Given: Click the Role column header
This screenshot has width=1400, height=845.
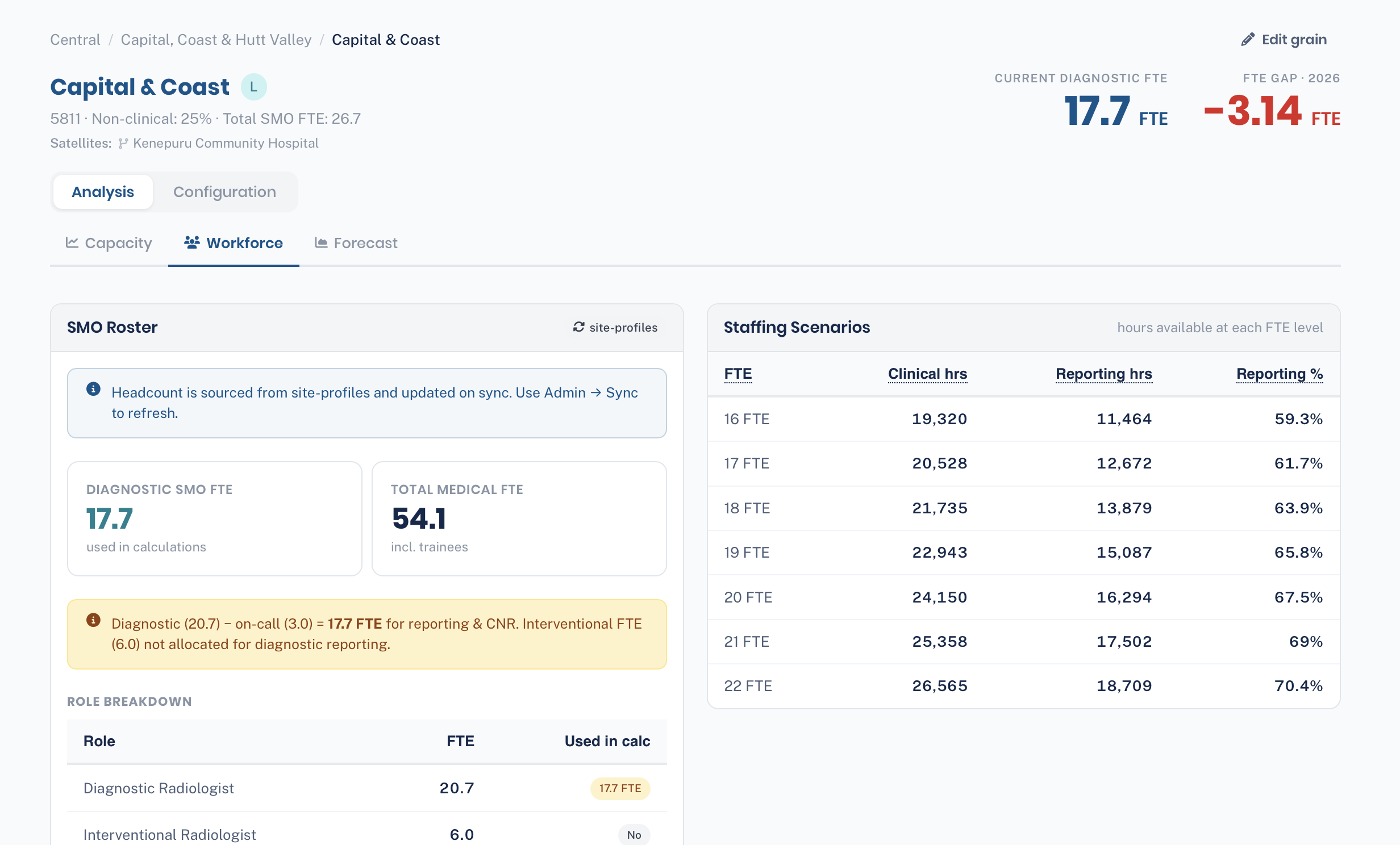Looking at the screenshot, I should point(99,741).
